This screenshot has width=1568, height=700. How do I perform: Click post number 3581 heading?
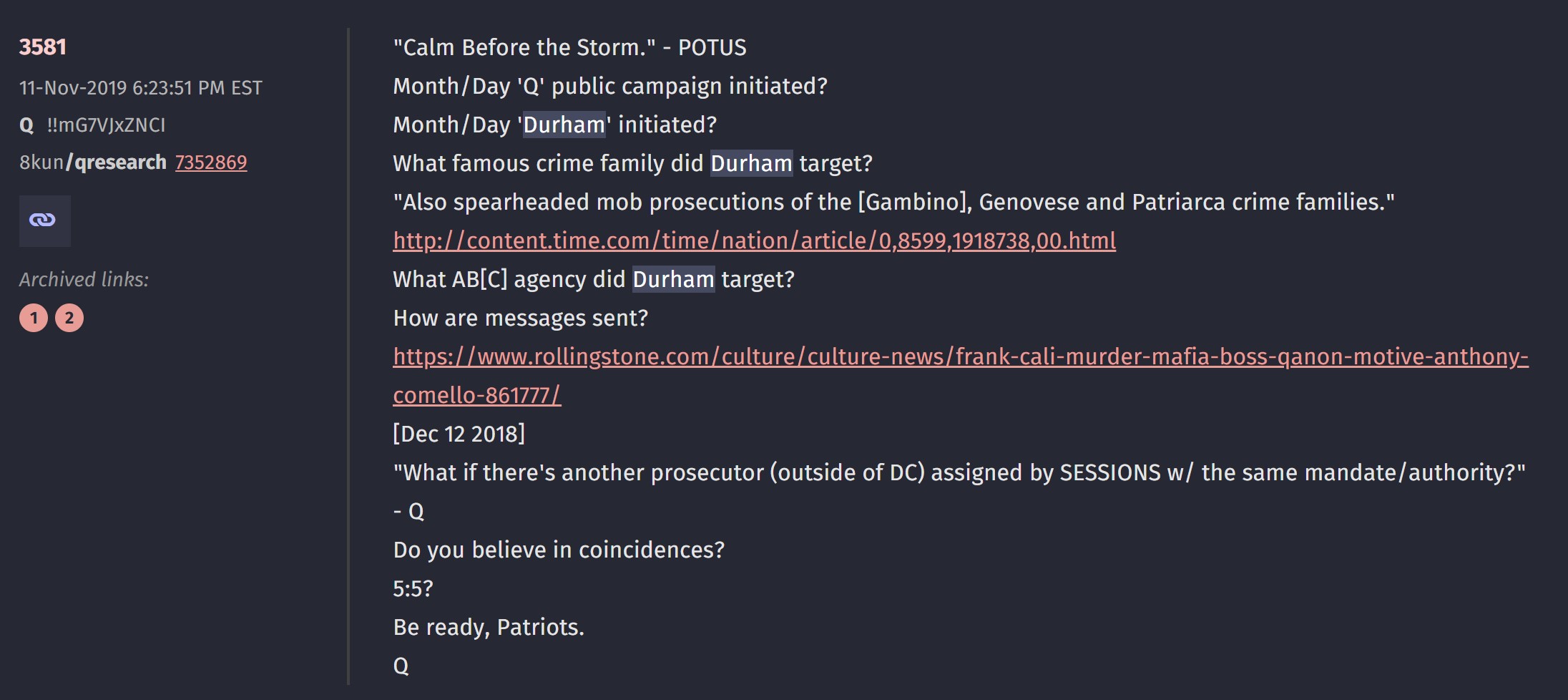pos(43,47)
